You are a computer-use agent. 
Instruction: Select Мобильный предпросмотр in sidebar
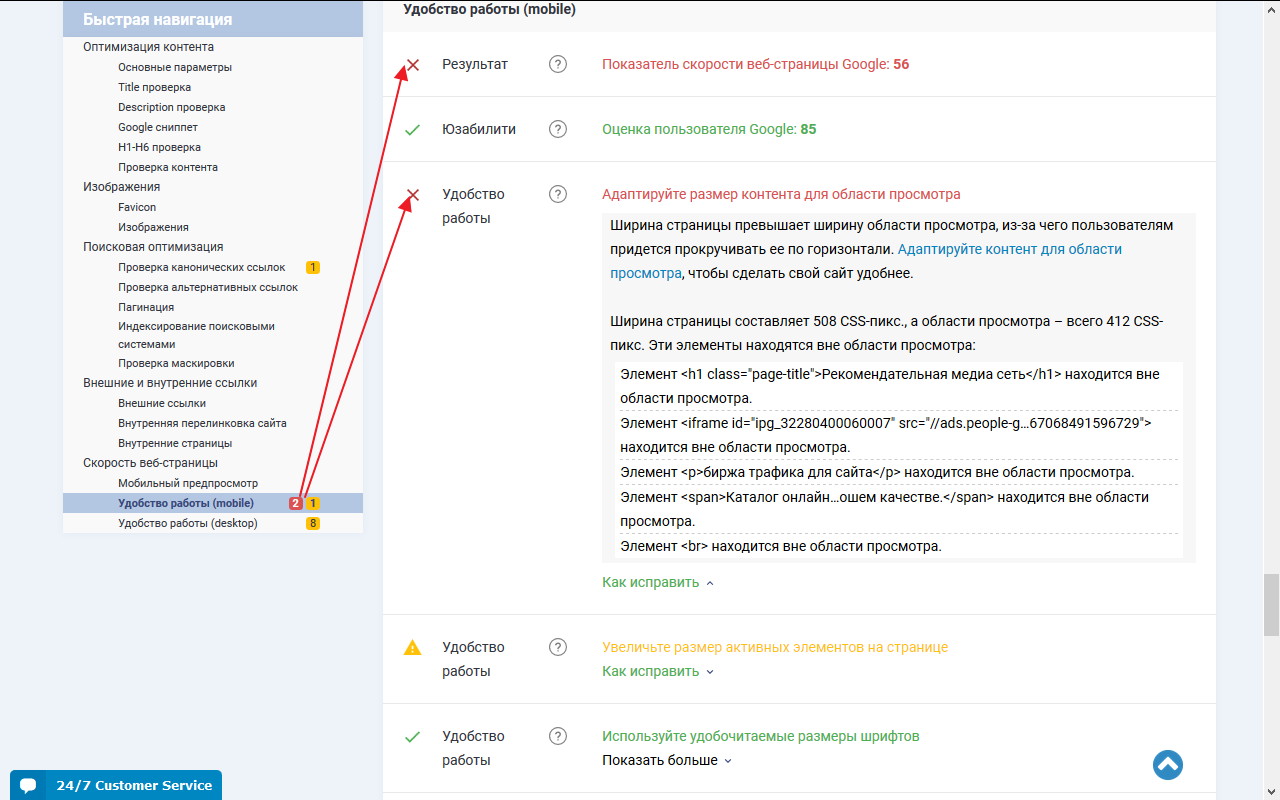click(187, 483)
